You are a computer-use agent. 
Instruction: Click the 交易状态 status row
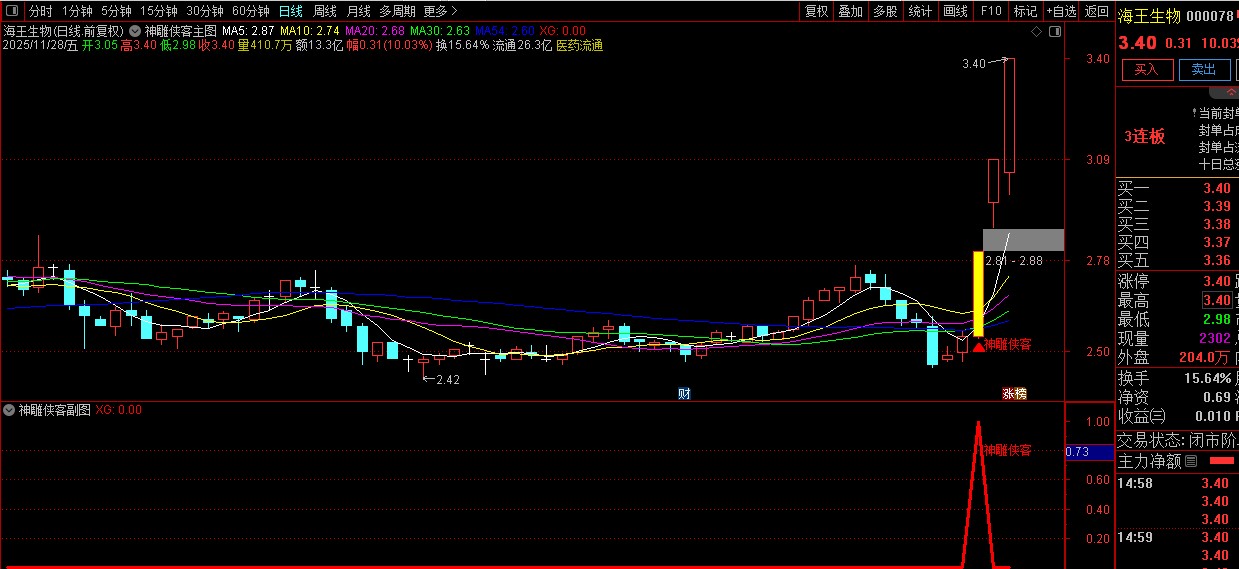[1177, 440]
